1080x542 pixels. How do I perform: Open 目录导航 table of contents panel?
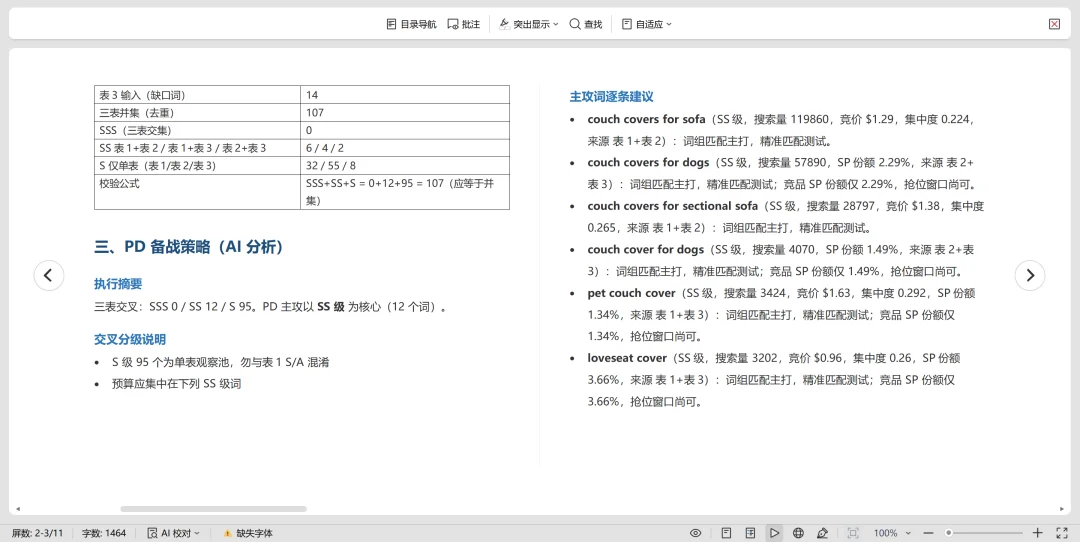411,24
